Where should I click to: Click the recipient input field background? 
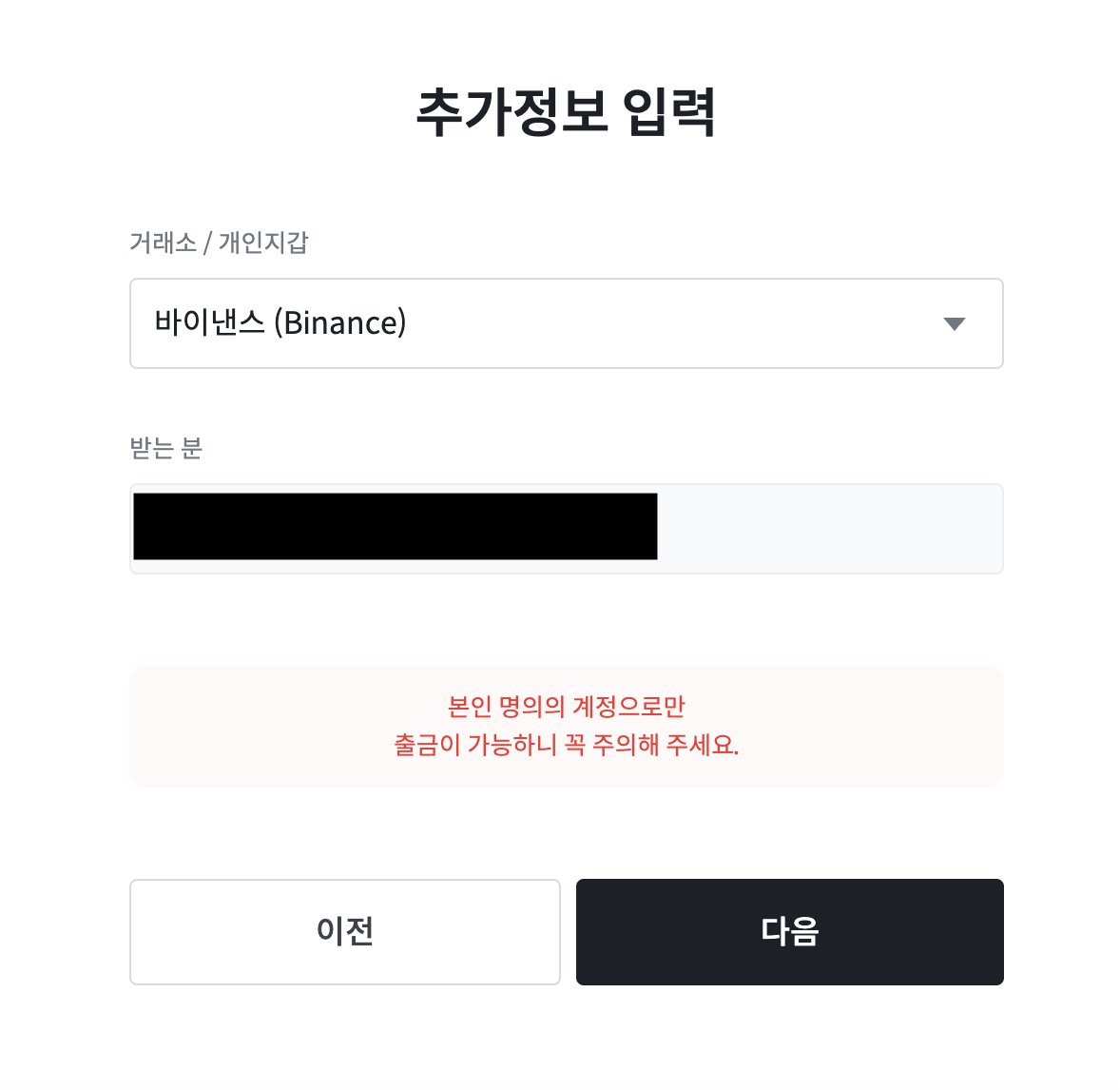[x=837, y=529]
